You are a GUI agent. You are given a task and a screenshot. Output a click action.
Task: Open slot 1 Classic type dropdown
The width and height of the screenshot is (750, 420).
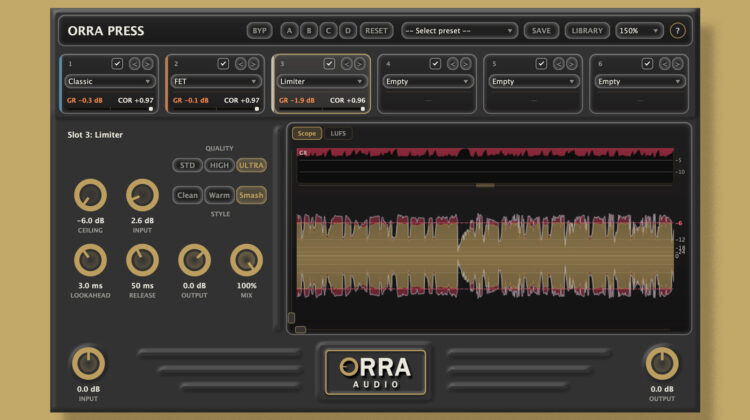tap(110, 81)
